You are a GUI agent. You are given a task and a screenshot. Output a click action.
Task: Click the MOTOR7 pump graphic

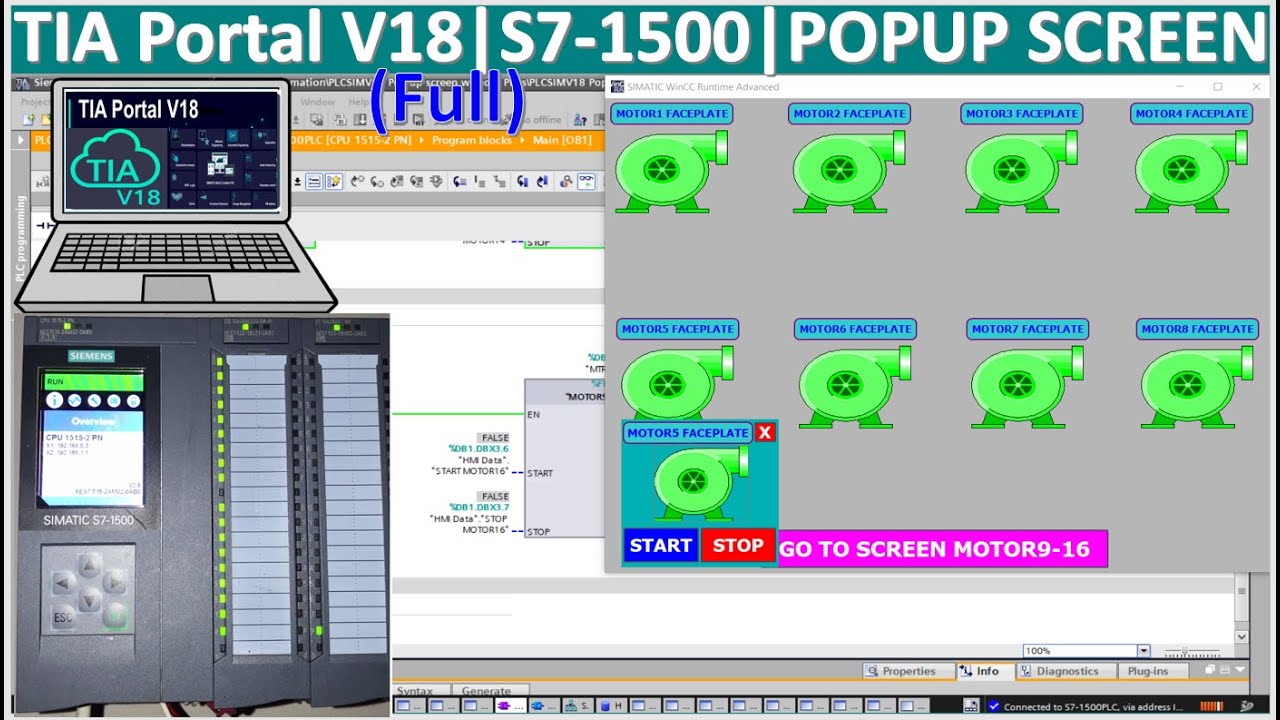coord(1027,387)
